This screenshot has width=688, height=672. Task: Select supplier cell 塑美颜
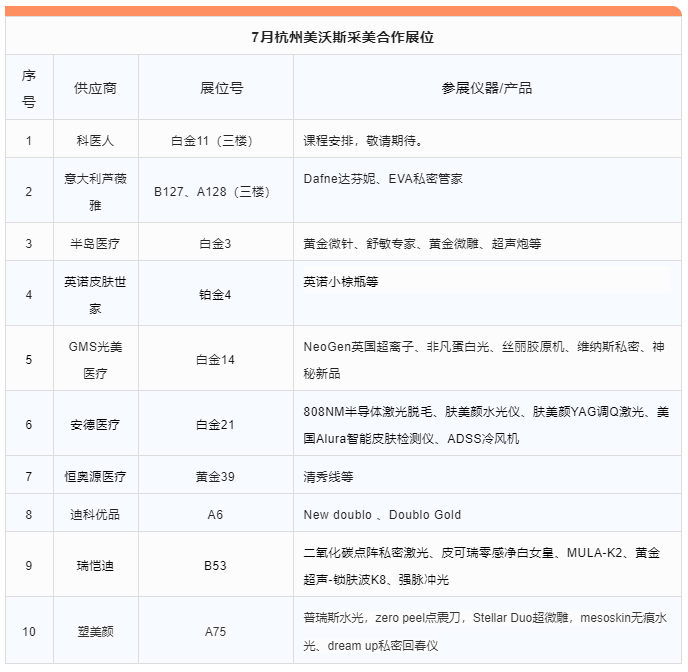[95, 632]
